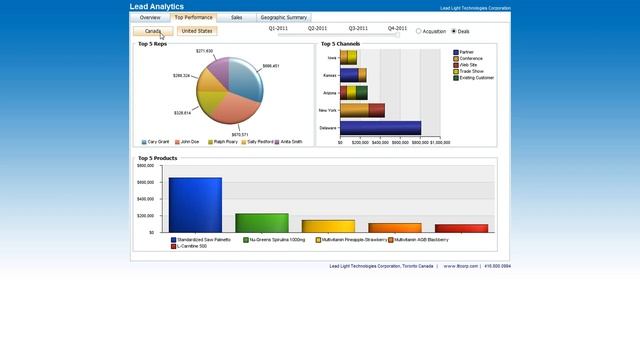Click the yellow Multivitamin Pineapple-Strawberry product bar
Viewport: 640px width, 360px height.
pyautogui.click(x=328, y=226)
